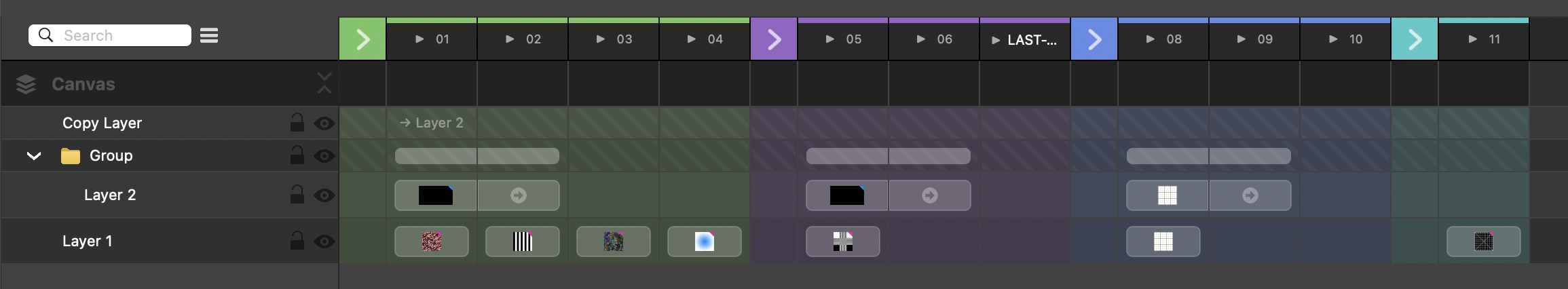Viewport: 1568px width, 289px height.
Task: Select the Layer 2 row label
Action: tap(110, 195)
